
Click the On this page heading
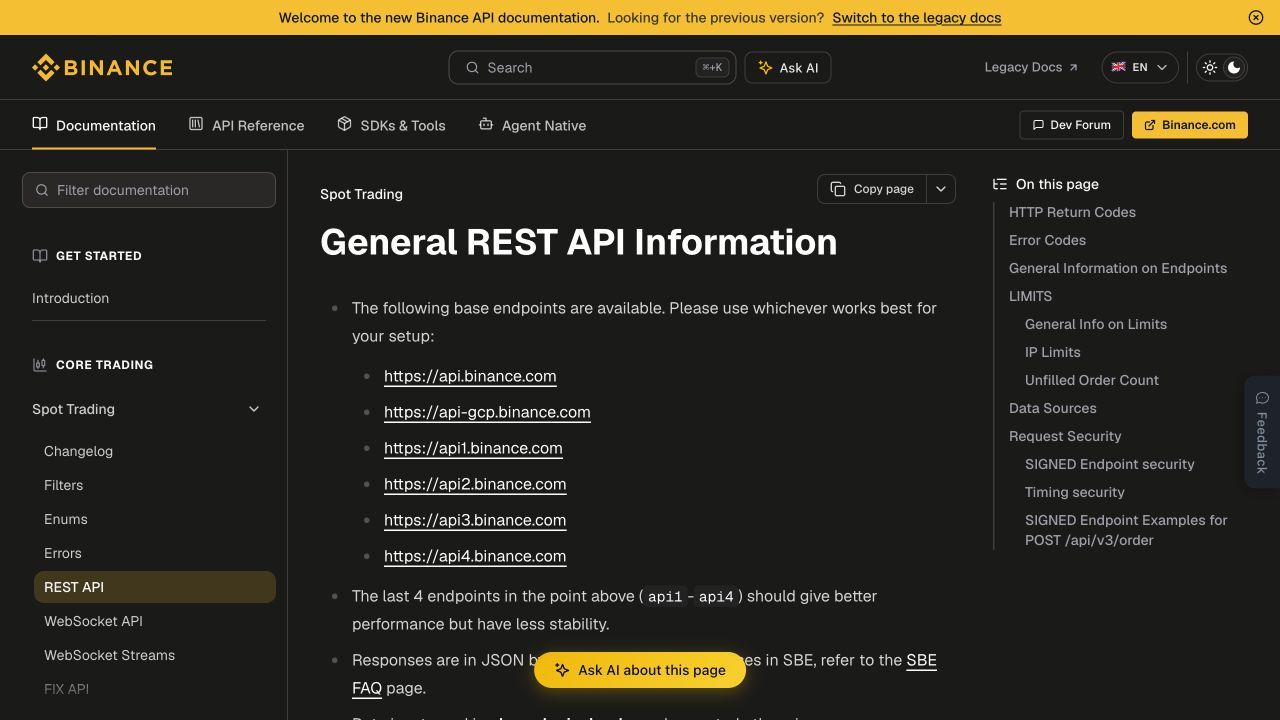tap(1057, 184)
